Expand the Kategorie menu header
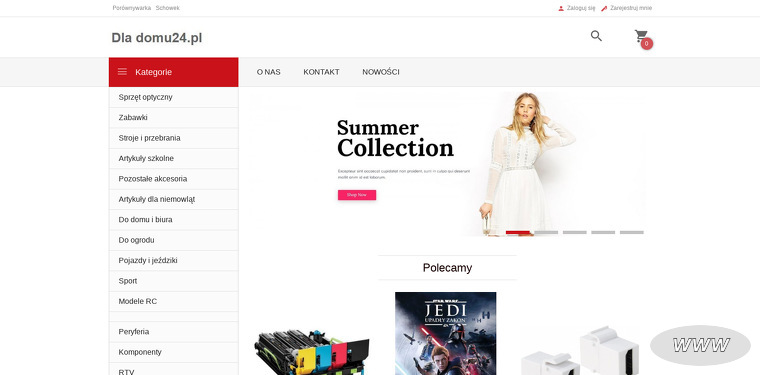 pyautogui.click(x=174, y=72)
